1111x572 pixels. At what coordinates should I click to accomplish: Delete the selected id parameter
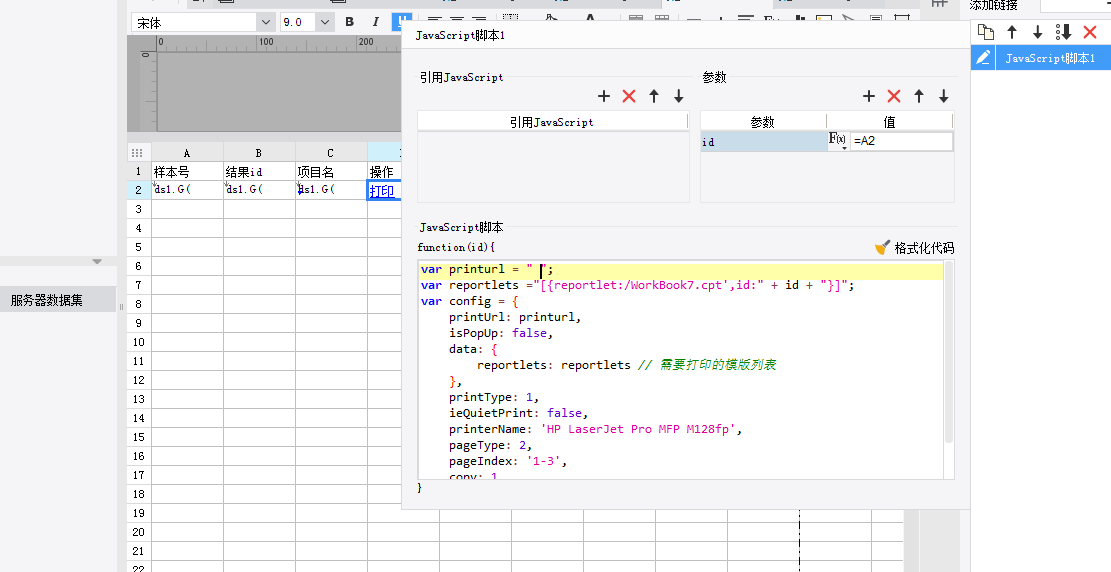point(894,96)
